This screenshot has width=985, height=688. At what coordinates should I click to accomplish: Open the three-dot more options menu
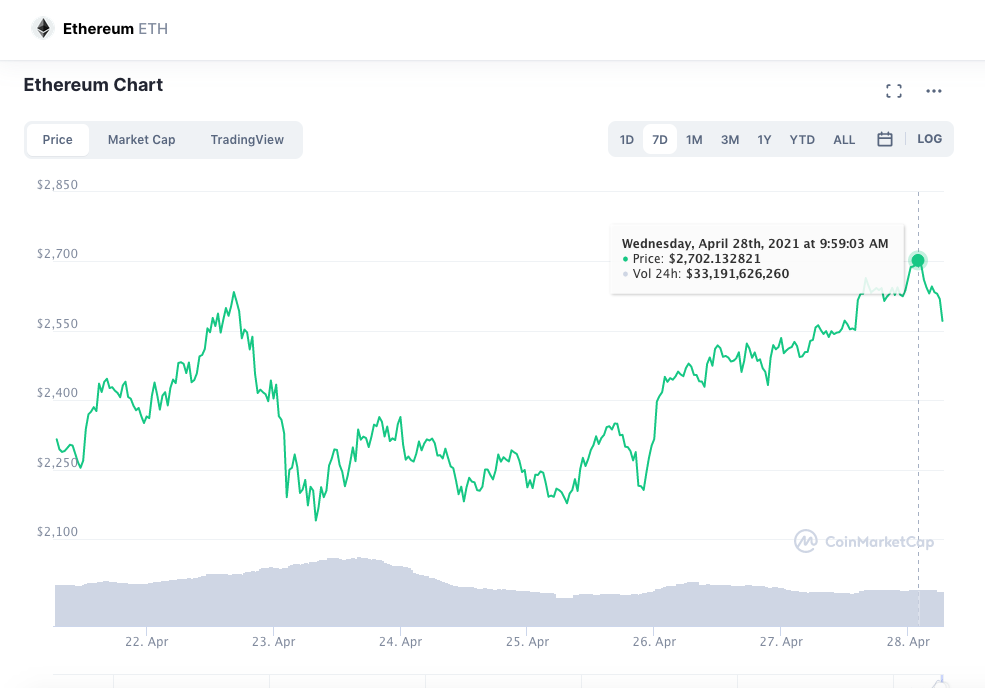934,91
